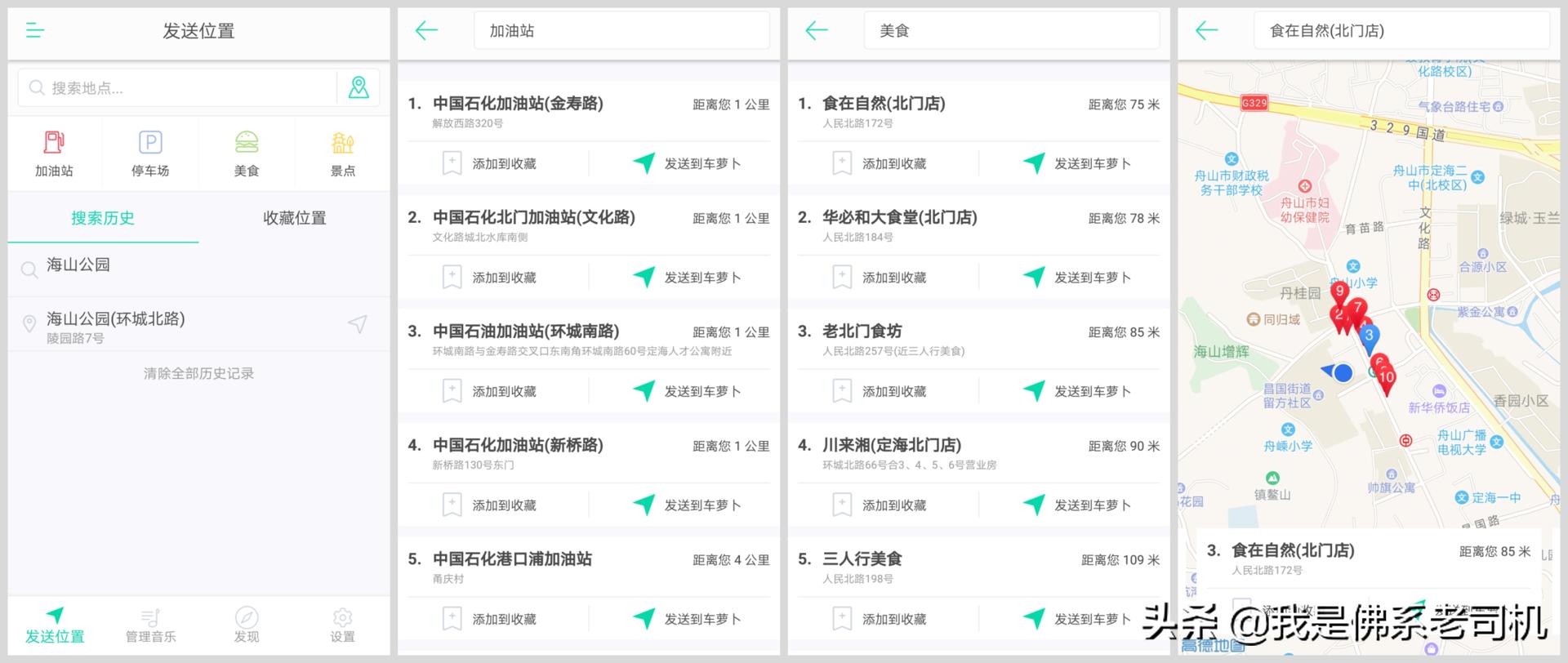Image resolution: width=1568 pixels, height=663 pixels.
Task: Add 中国石油加油站(环城南路) to favorites
Action: pos(489,391)
